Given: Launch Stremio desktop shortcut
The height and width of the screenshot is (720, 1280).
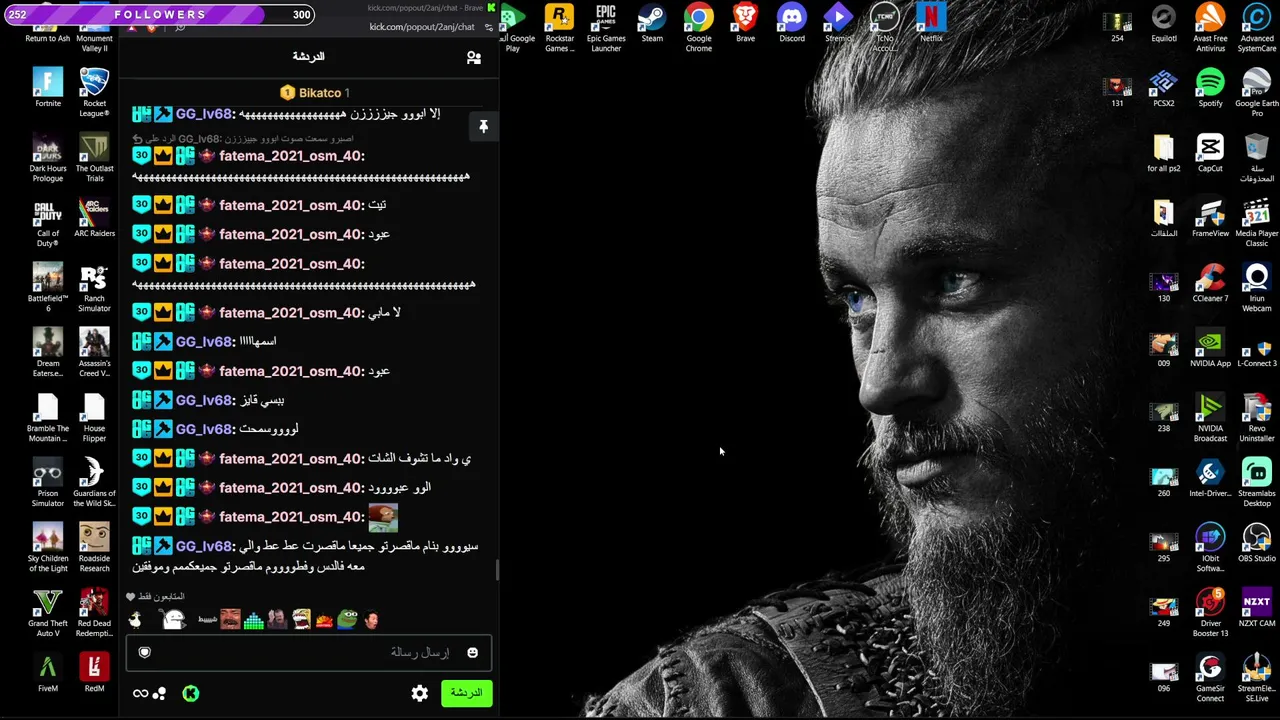Looking at the screenshot, I should 838,24.
